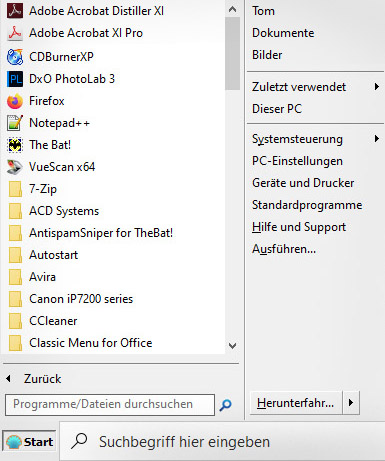This screenshot has height=461, width=385.
Task: Launch VueScan x64 scanner icon
Action: point(15,167)
